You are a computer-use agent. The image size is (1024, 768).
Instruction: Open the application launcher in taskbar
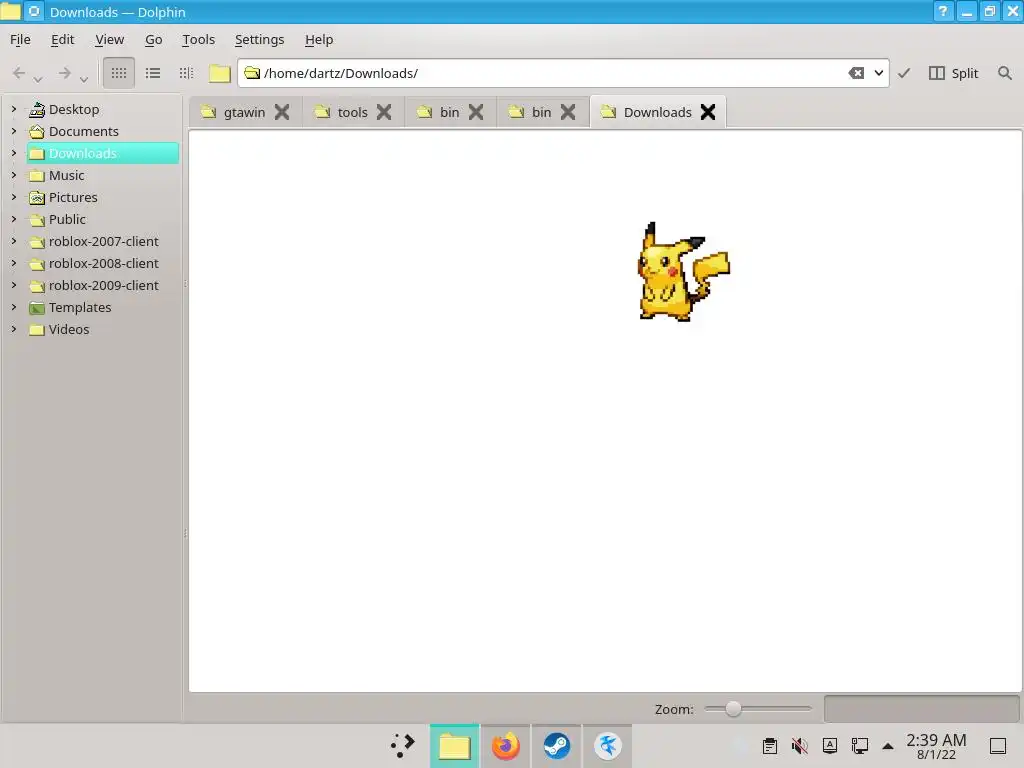coord(403,746)
